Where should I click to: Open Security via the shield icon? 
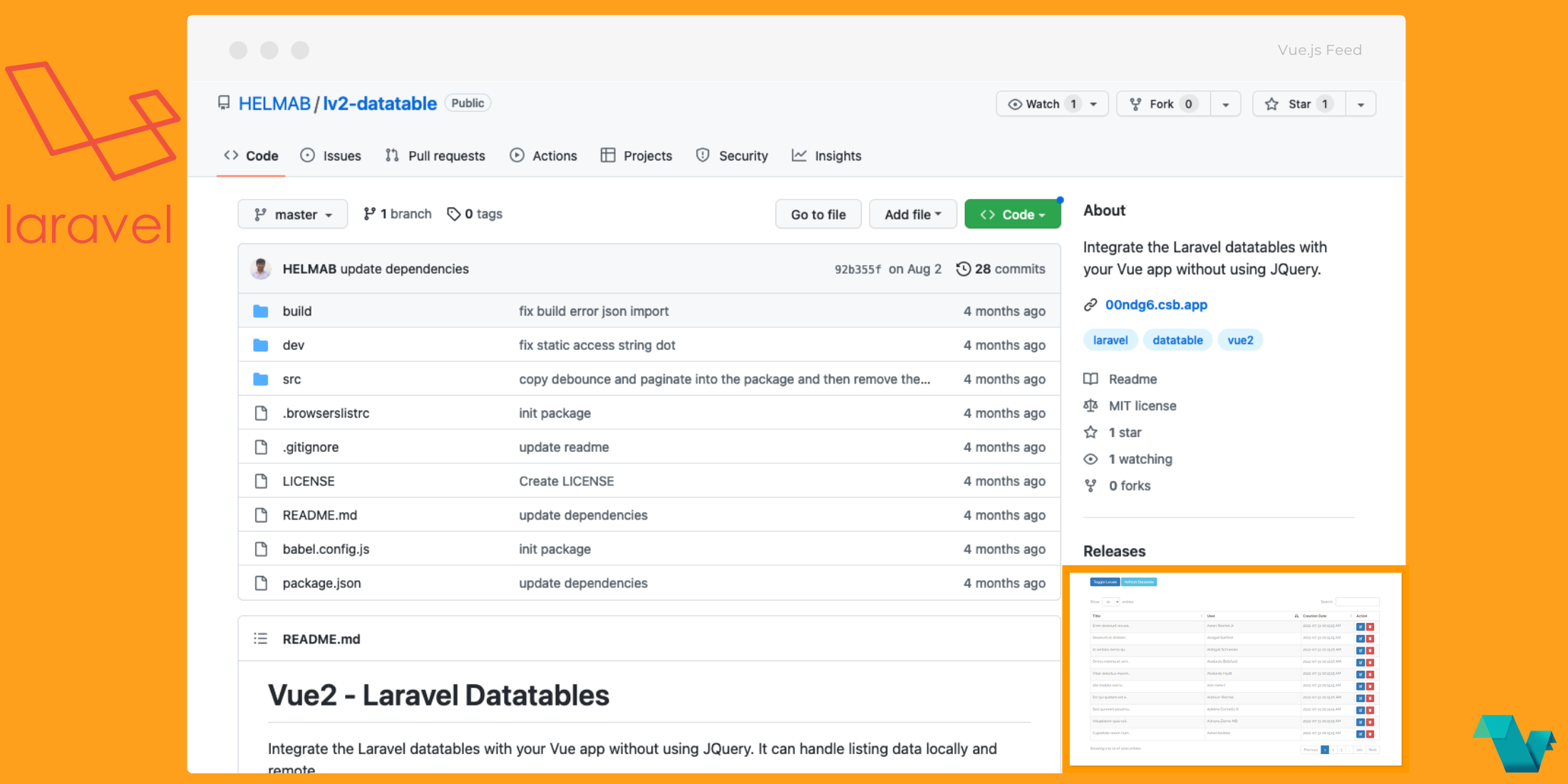(703, 155)
